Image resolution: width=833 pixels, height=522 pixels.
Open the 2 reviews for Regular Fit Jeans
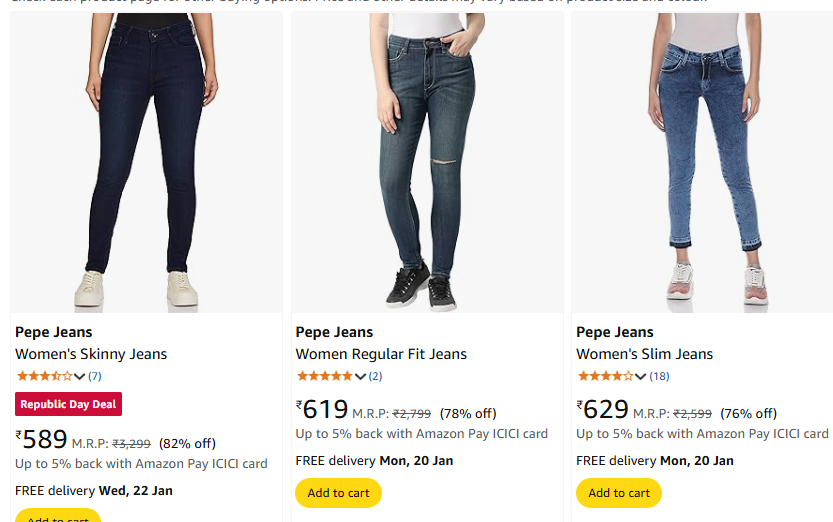[x=376, y=376]
